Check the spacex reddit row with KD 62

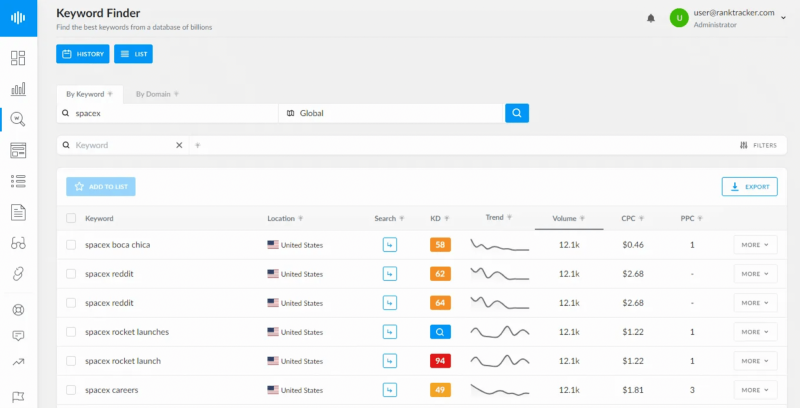click(71, 274)
